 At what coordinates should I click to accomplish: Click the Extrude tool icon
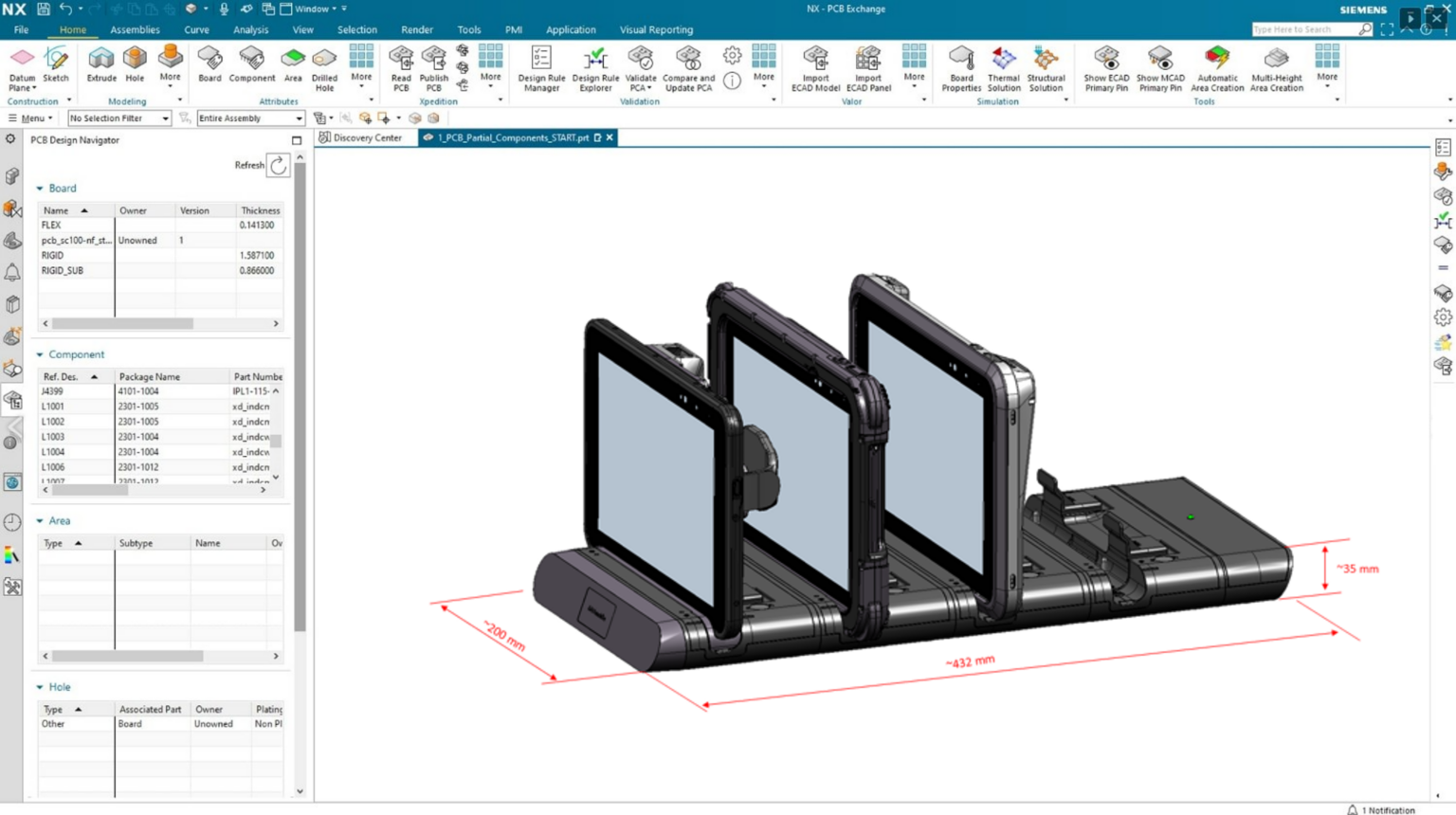pos(100,61)
